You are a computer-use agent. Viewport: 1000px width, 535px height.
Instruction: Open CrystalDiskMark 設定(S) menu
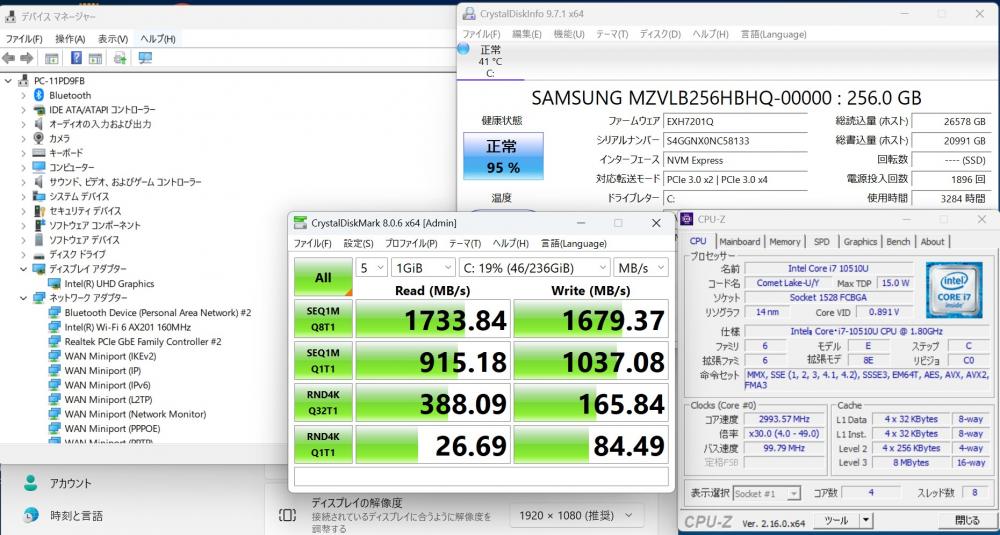point(358,244)
